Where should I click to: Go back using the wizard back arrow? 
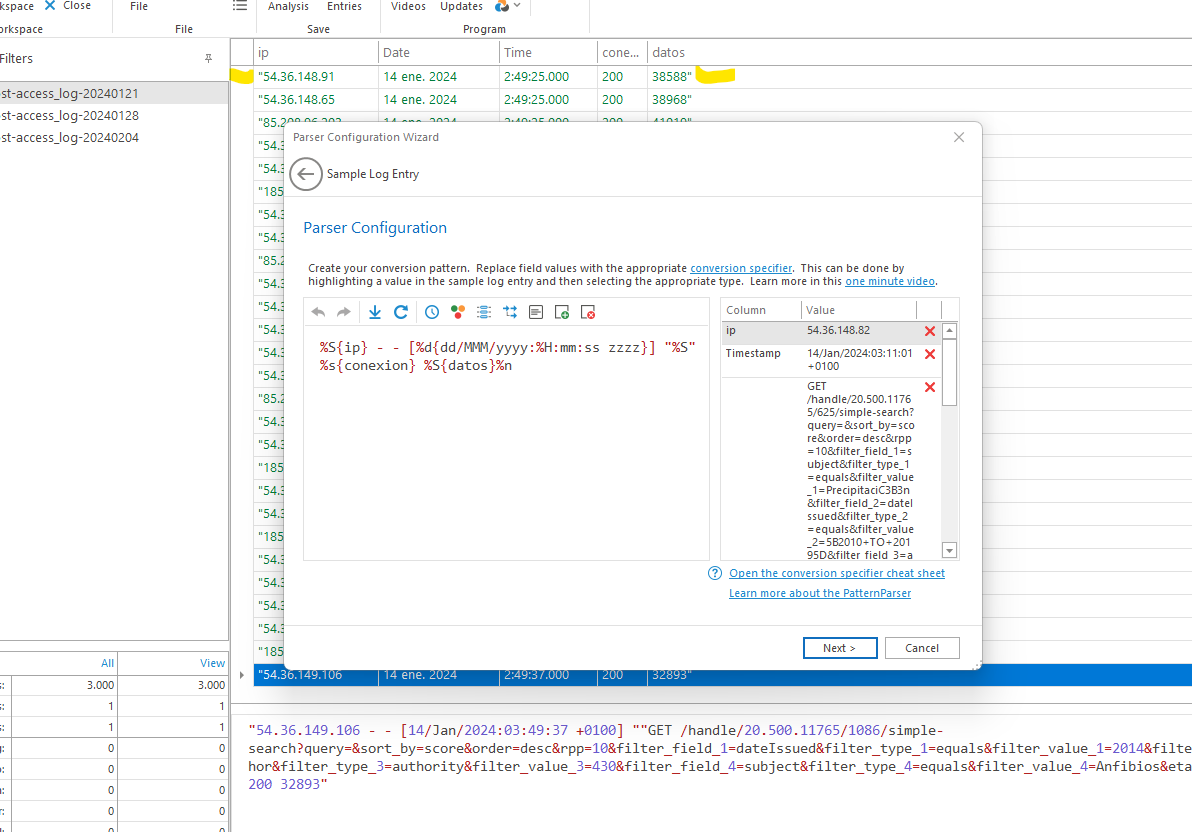pyautogui.click(x=306, y=174)
